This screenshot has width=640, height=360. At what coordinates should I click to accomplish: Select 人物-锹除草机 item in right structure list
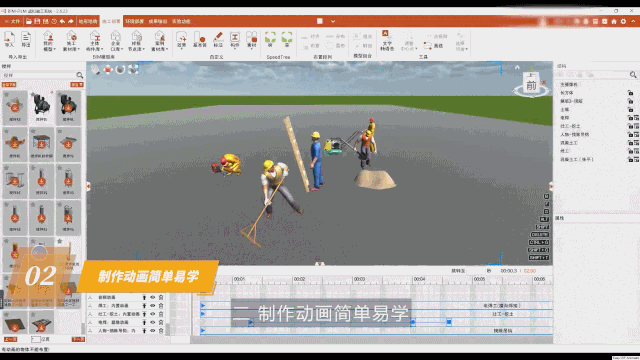click(574, 134)
